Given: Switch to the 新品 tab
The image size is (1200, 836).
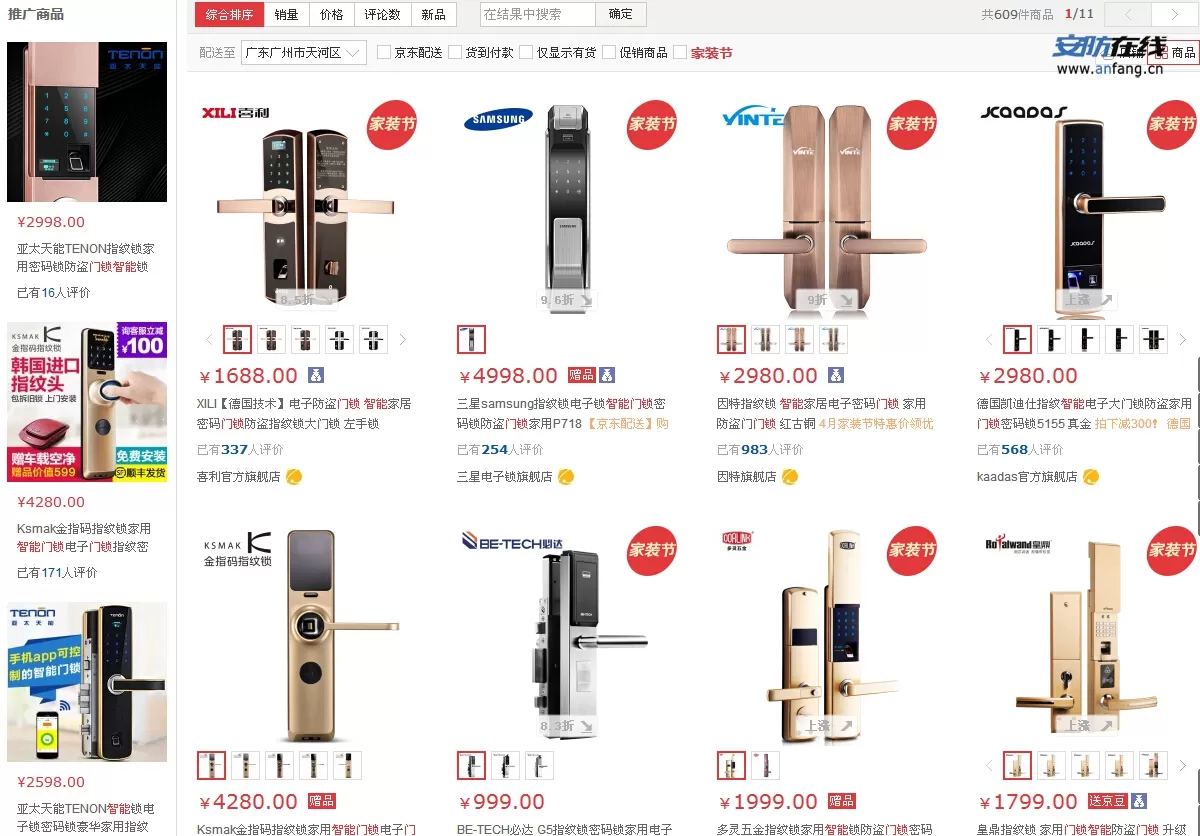Looking at the screenshot, I should pos(433,14).
